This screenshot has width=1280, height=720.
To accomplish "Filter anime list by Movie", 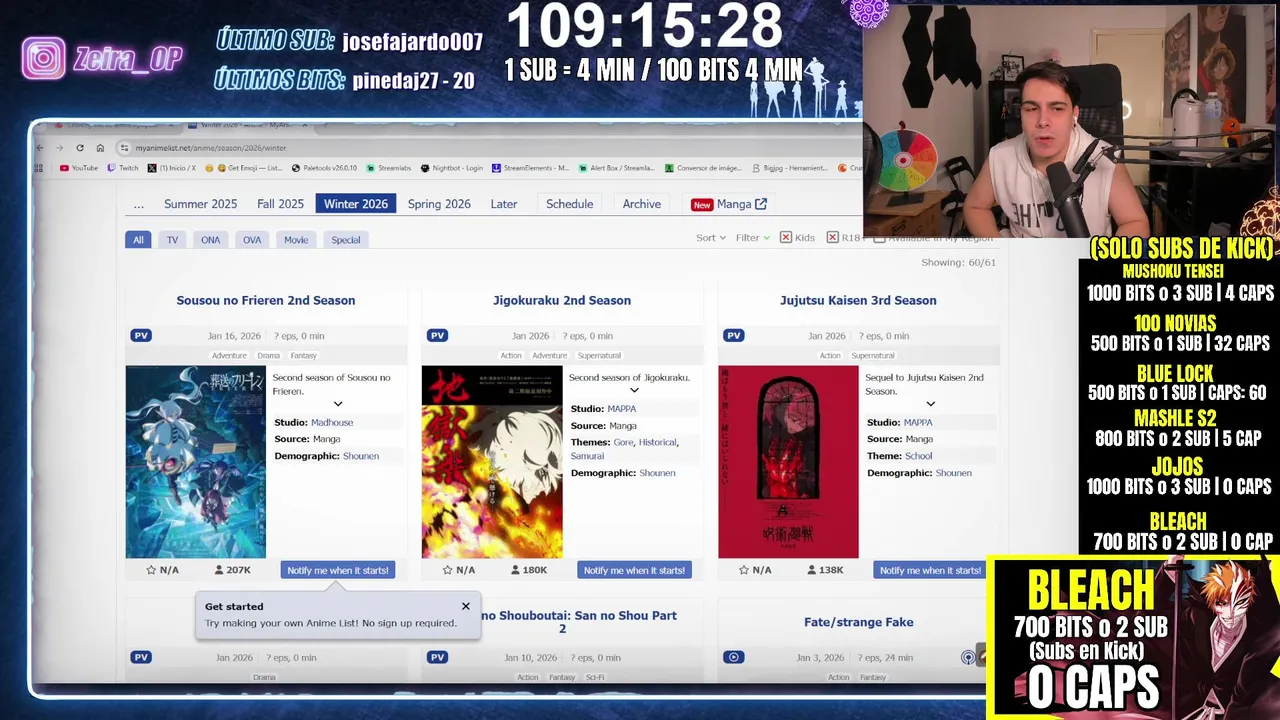I will tap(296, 240).
